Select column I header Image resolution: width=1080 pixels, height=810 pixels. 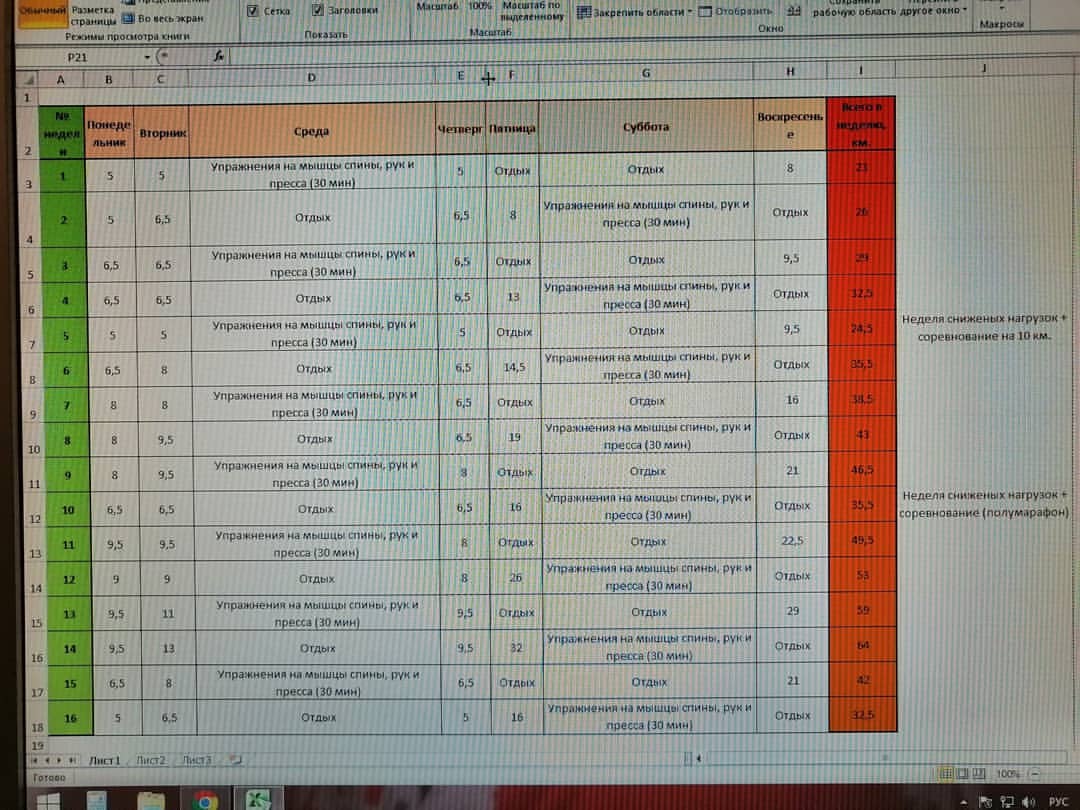coord(860,70)
